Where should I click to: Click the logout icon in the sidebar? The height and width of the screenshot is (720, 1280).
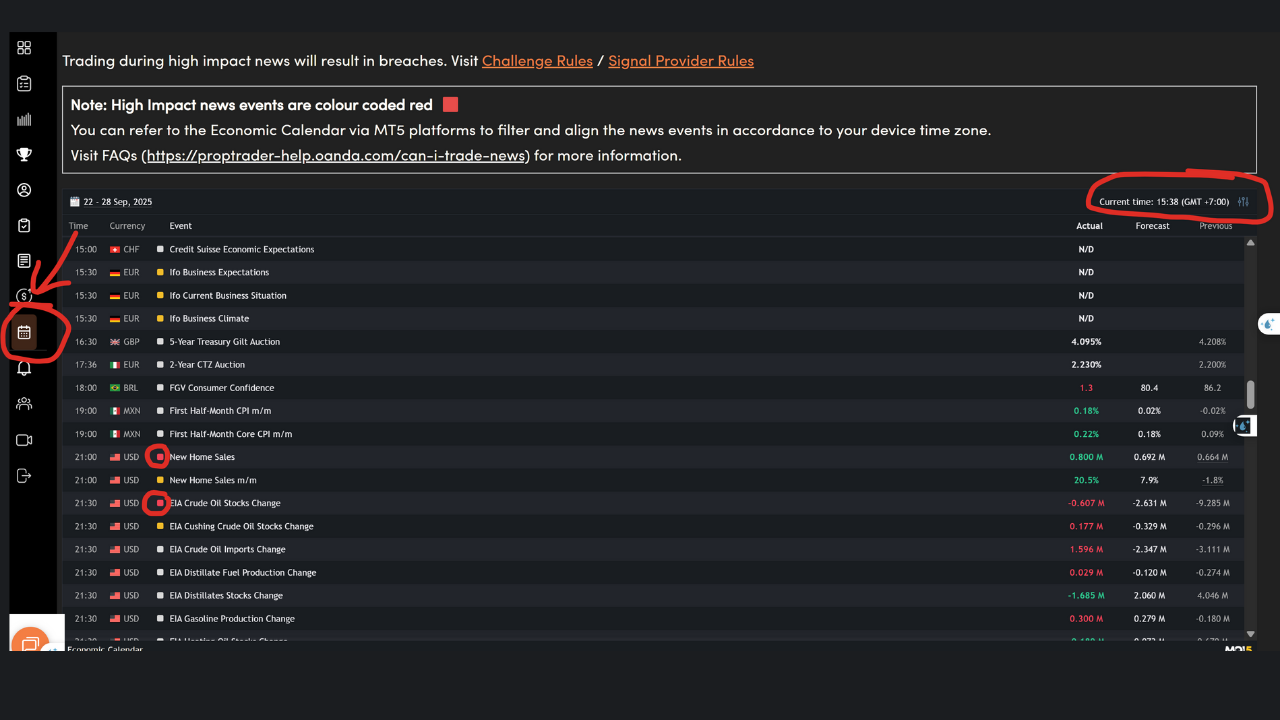tap(24, 476)
